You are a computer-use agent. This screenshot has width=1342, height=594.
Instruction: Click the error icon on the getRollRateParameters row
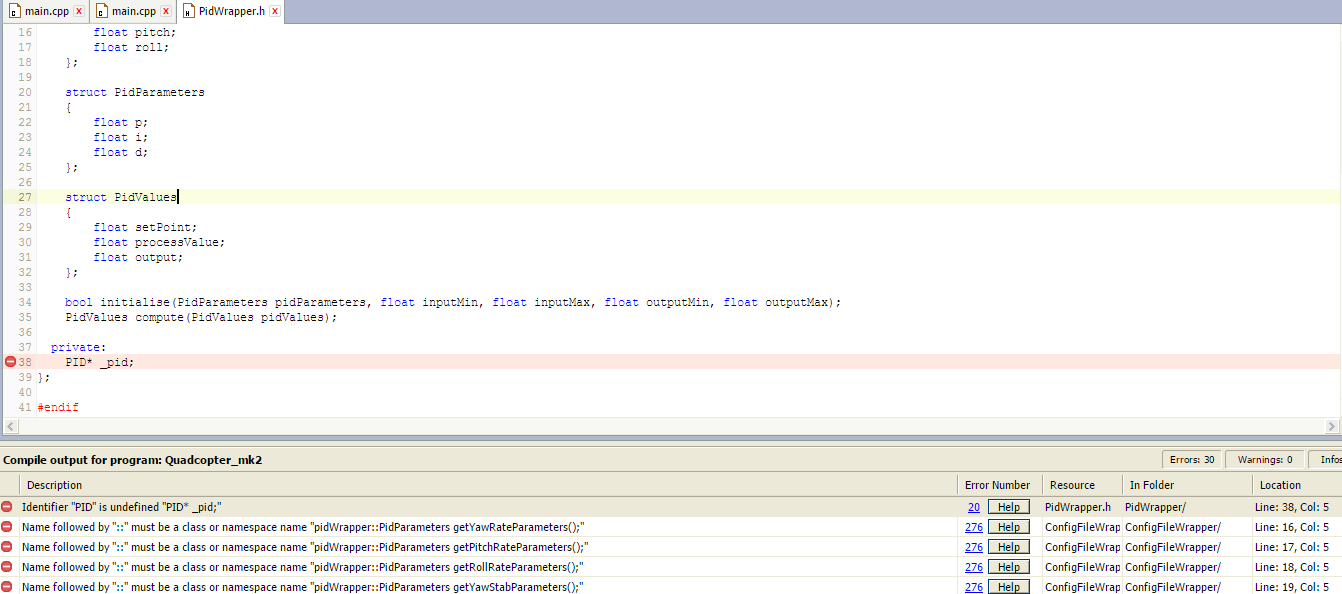(x=8, y=567)
